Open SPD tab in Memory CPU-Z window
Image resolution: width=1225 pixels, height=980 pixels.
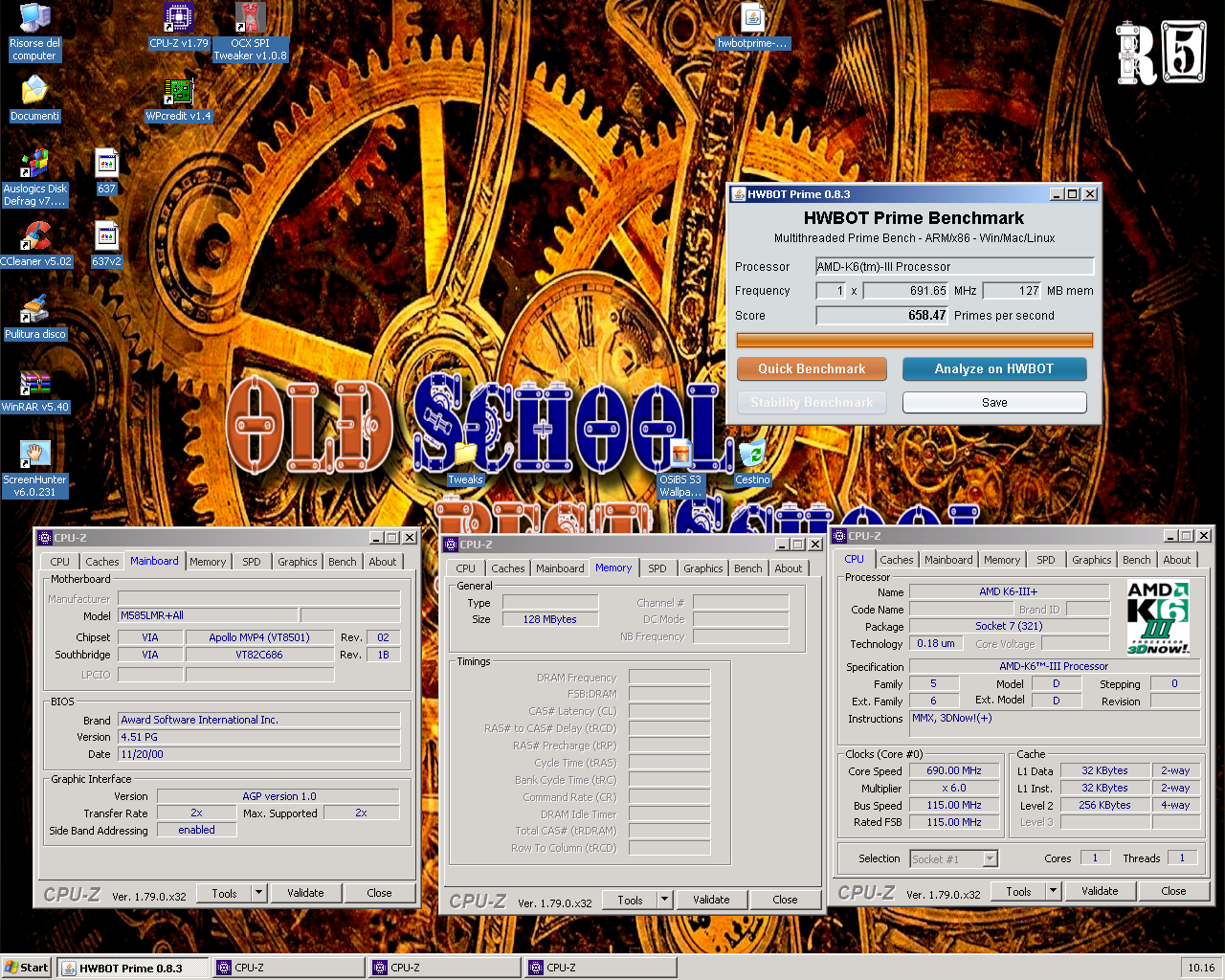point(657,568)
